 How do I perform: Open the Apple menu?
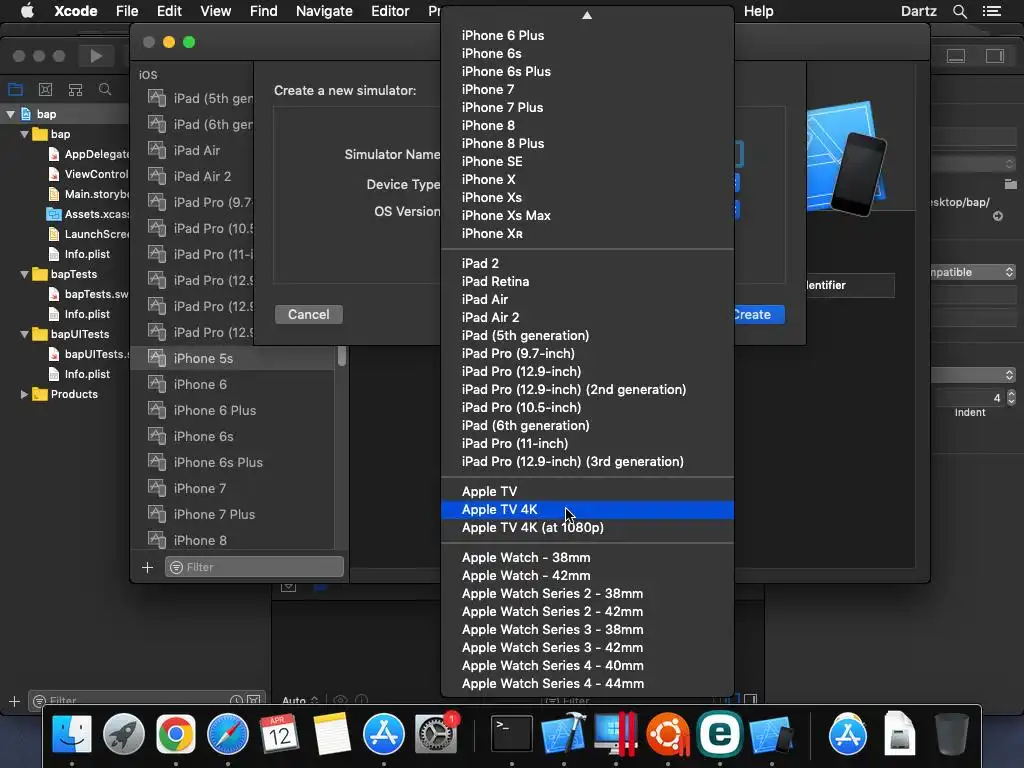pyautogui.click(x=27, y=11)
